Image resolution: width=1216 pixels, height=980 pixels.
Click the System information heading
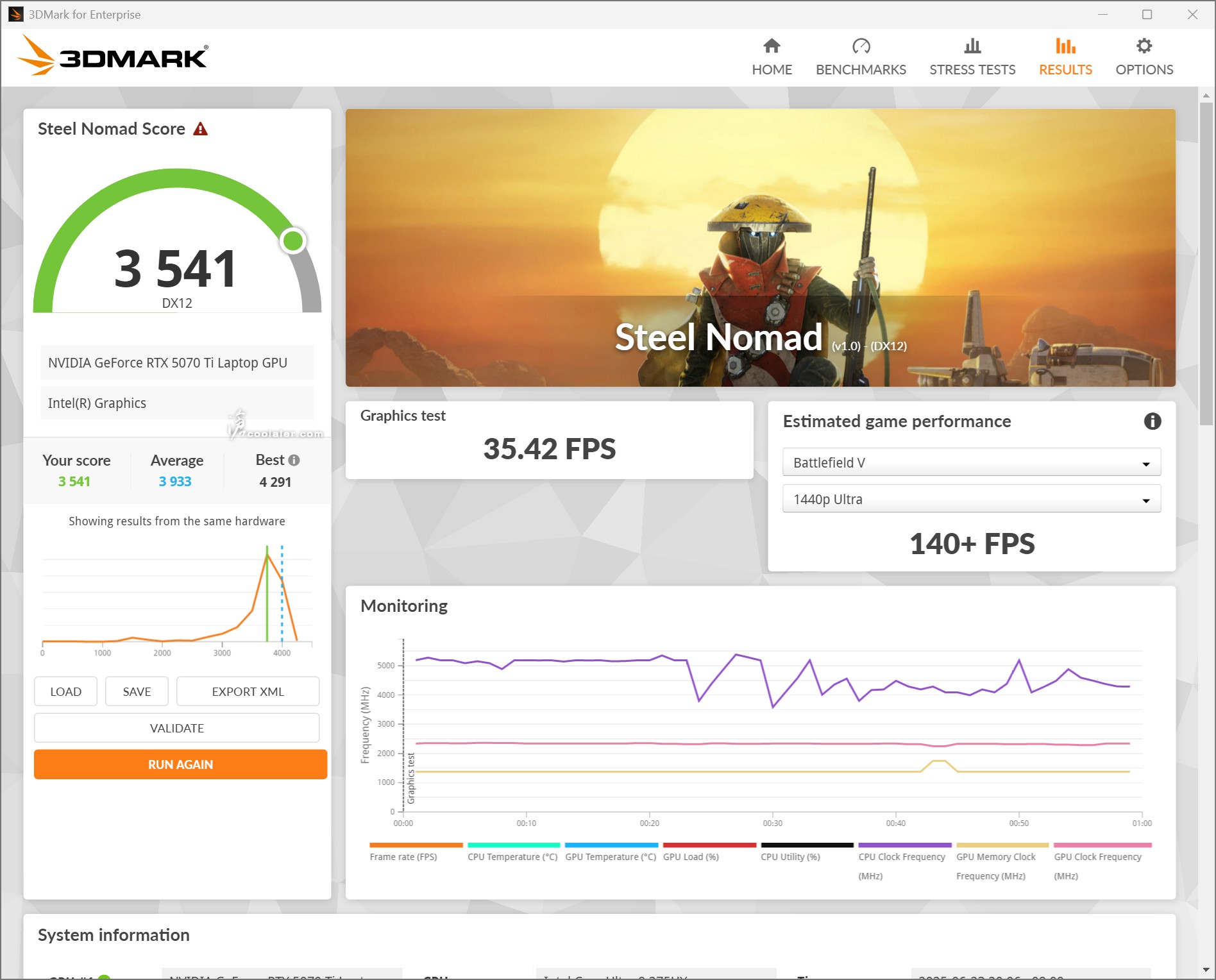click(x=114, y=935)
